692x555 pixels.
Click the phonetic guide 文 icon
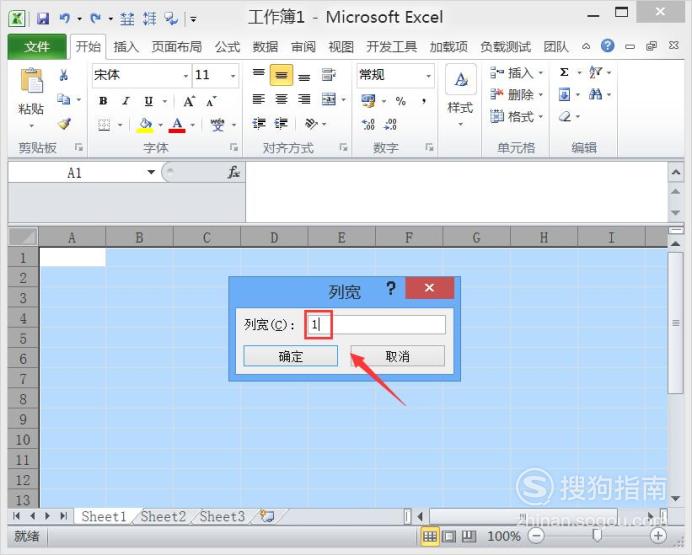(217, 125)
